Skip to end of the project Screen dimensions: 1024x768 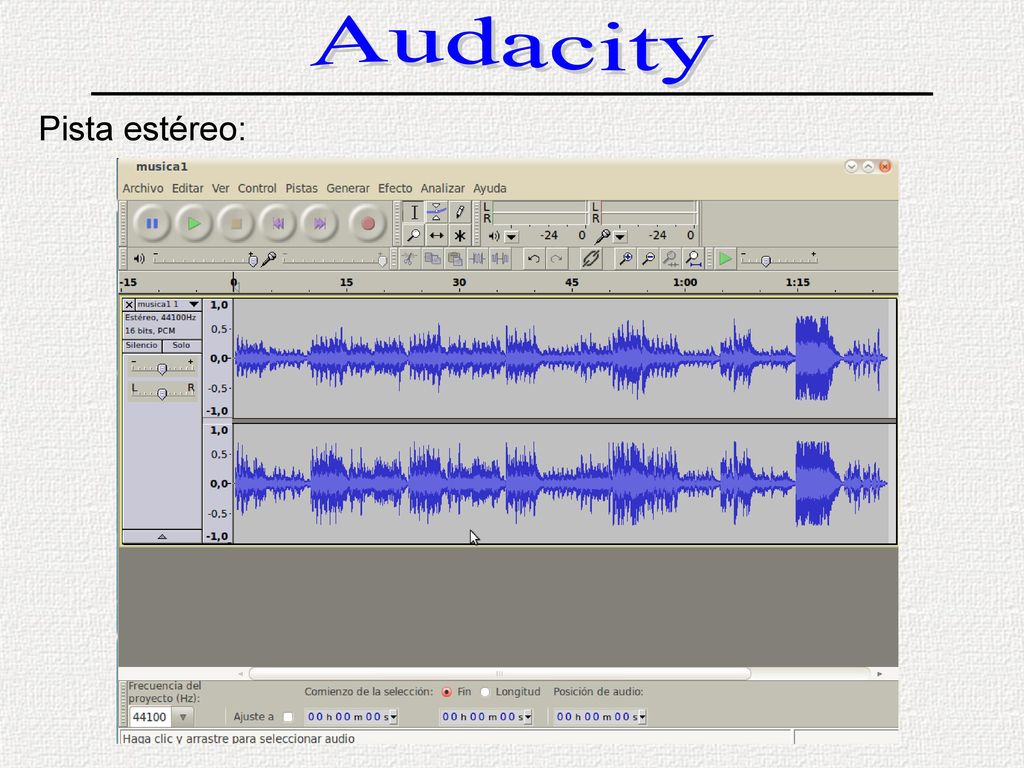point(319,224)
